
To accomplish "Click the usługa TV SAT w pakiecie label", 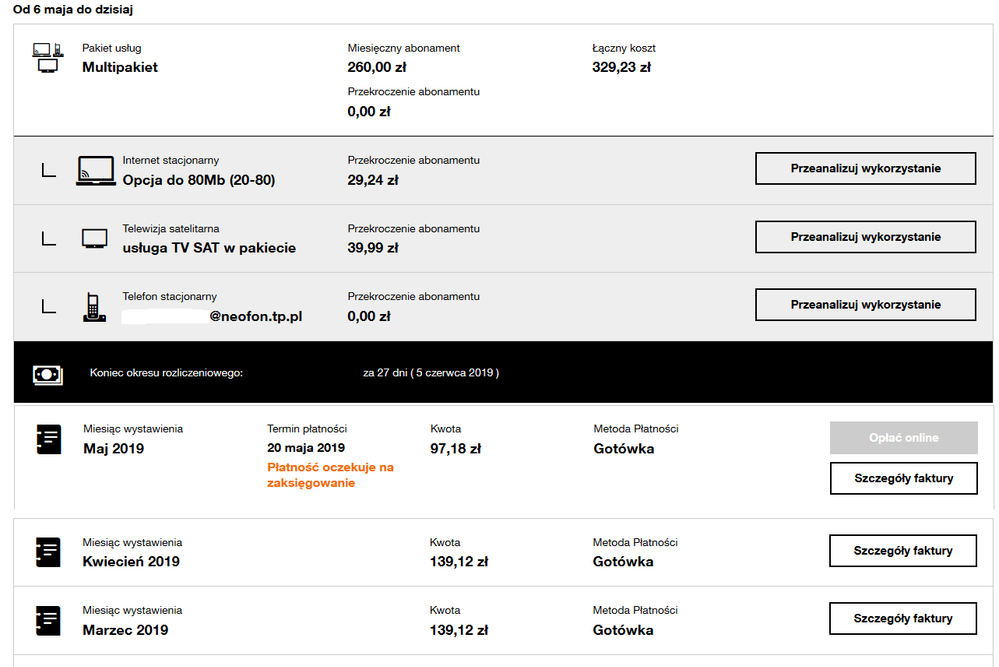I will click(209, 248).
